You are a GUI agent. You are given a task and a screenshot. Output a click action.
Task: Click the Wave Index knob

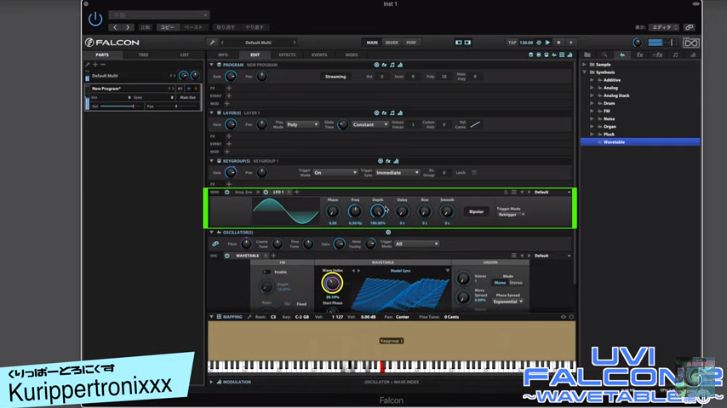click(332, 282)
